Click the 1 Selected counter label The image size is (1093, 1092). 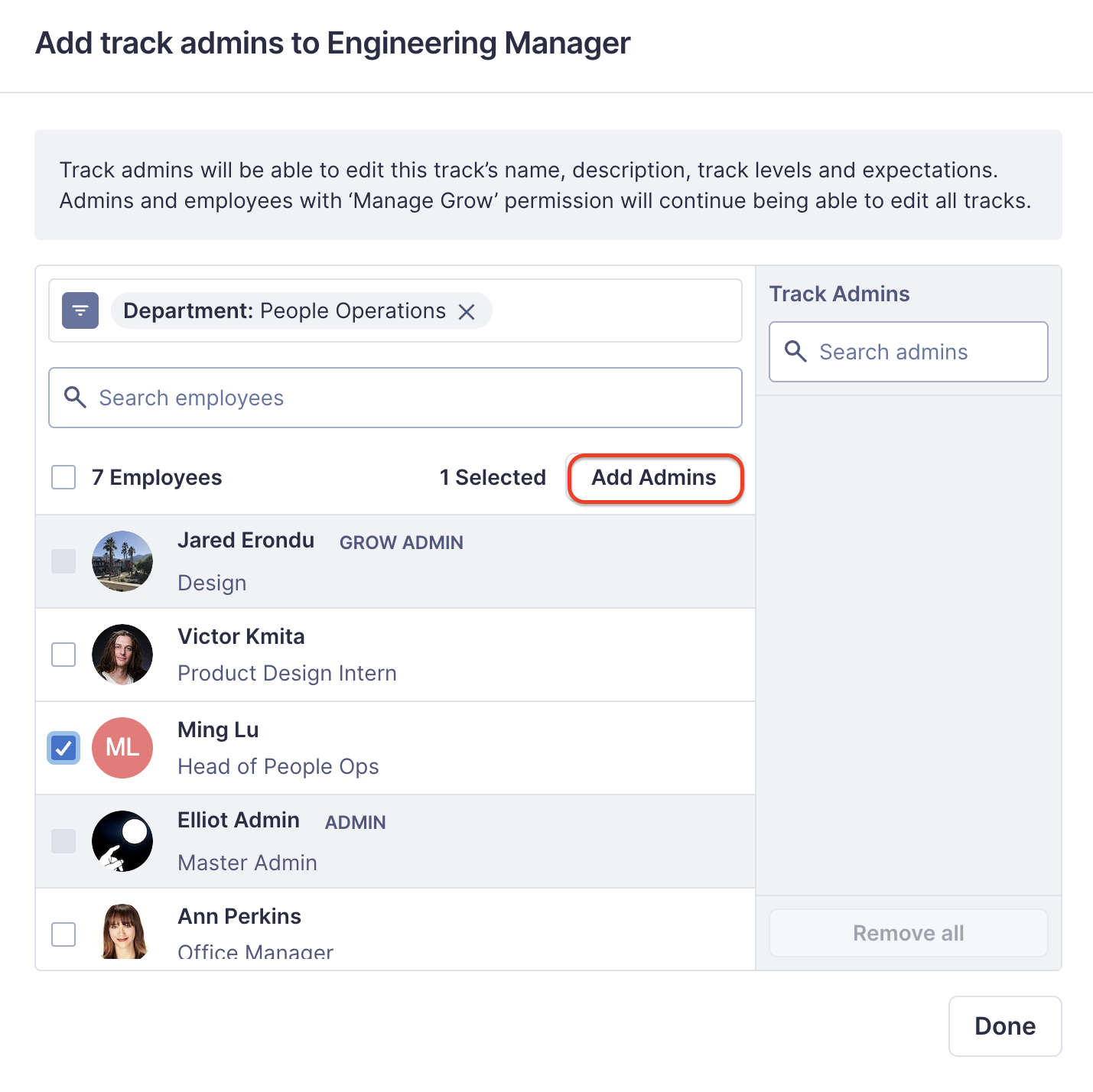[493, 477]
